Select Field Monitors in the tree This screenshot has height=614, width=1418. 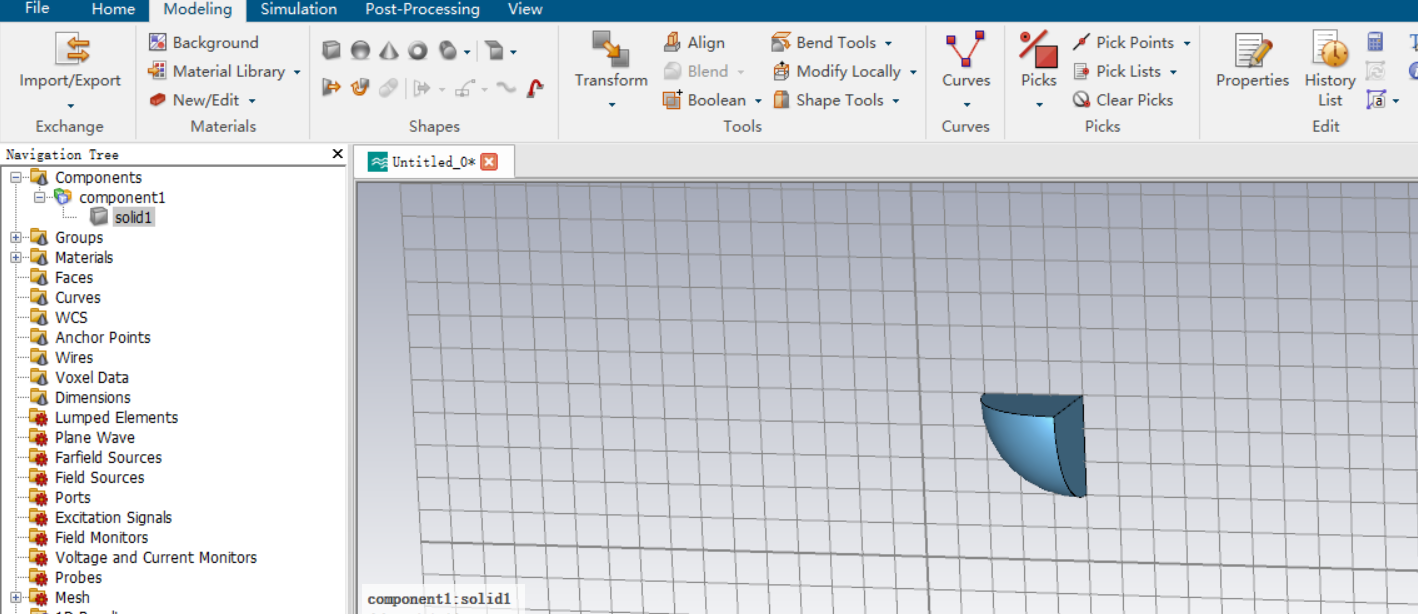click(101, 537)
